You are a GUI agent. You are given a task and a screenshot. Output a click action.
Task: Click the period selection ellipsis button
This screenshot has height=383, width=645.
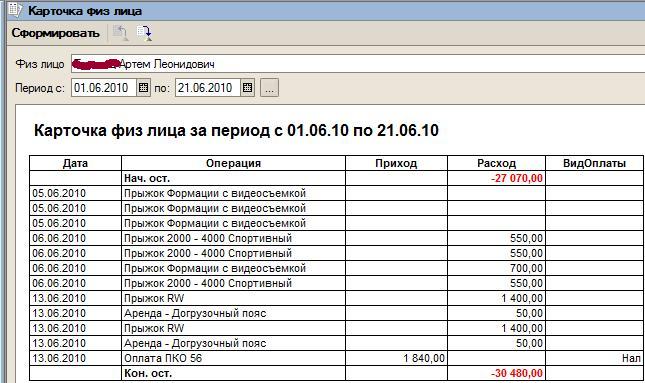pos(269,88)
